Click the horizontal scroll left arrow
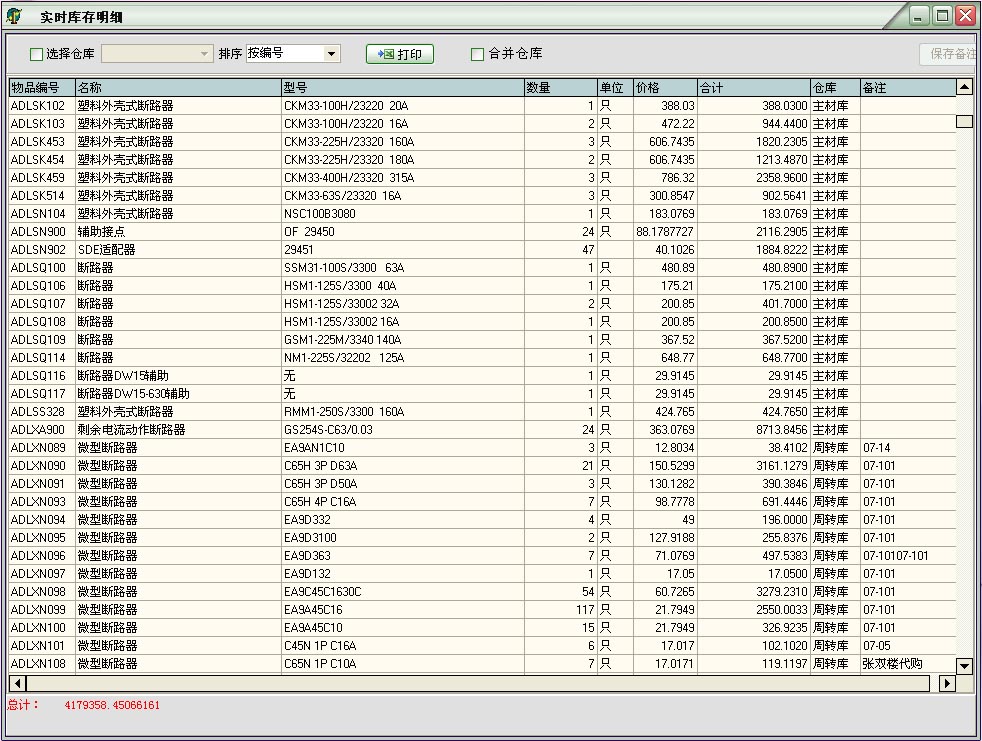 [x=17, y=683]
